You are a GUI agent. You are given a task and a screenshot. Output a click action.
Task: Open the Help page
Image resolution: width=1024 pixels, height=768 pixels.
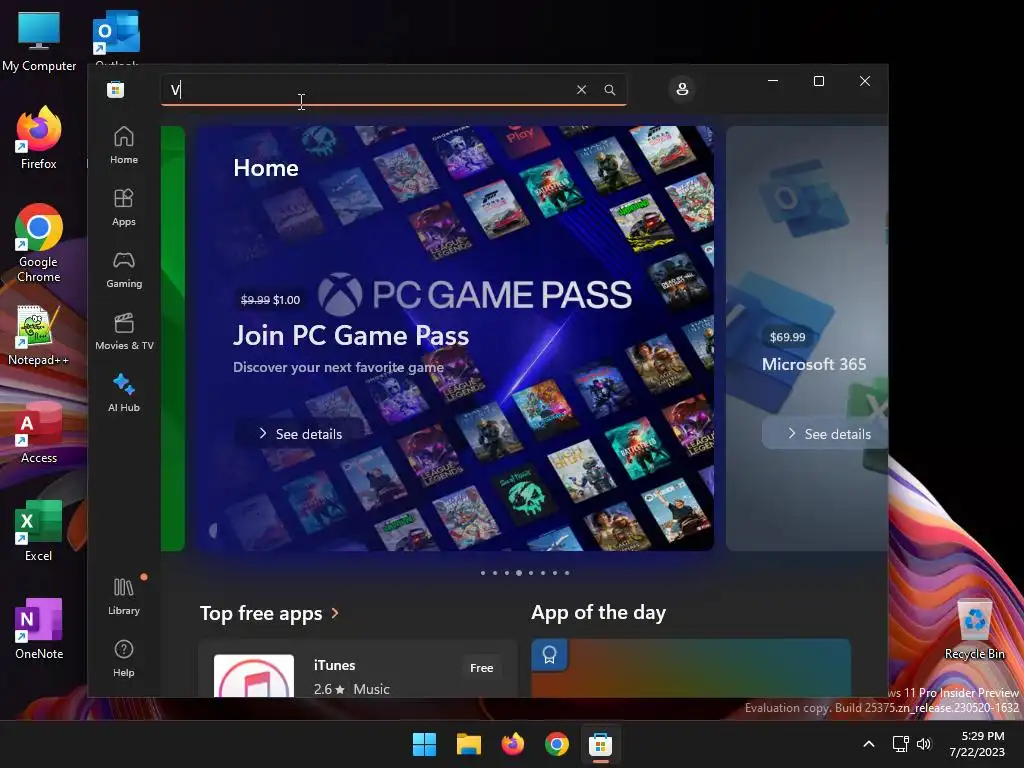(123, 658)
